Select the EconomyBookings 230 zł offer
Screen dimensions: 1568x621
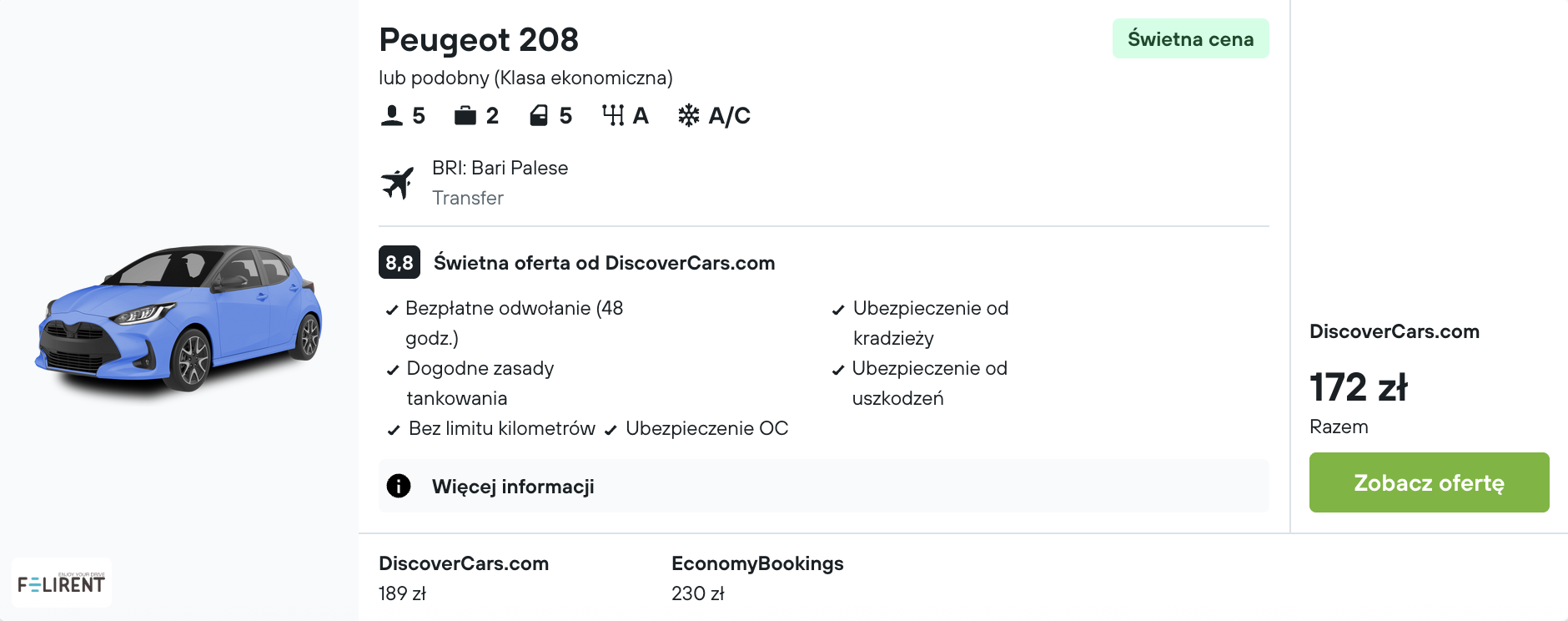pyautogui.click(x=757, y=578)
